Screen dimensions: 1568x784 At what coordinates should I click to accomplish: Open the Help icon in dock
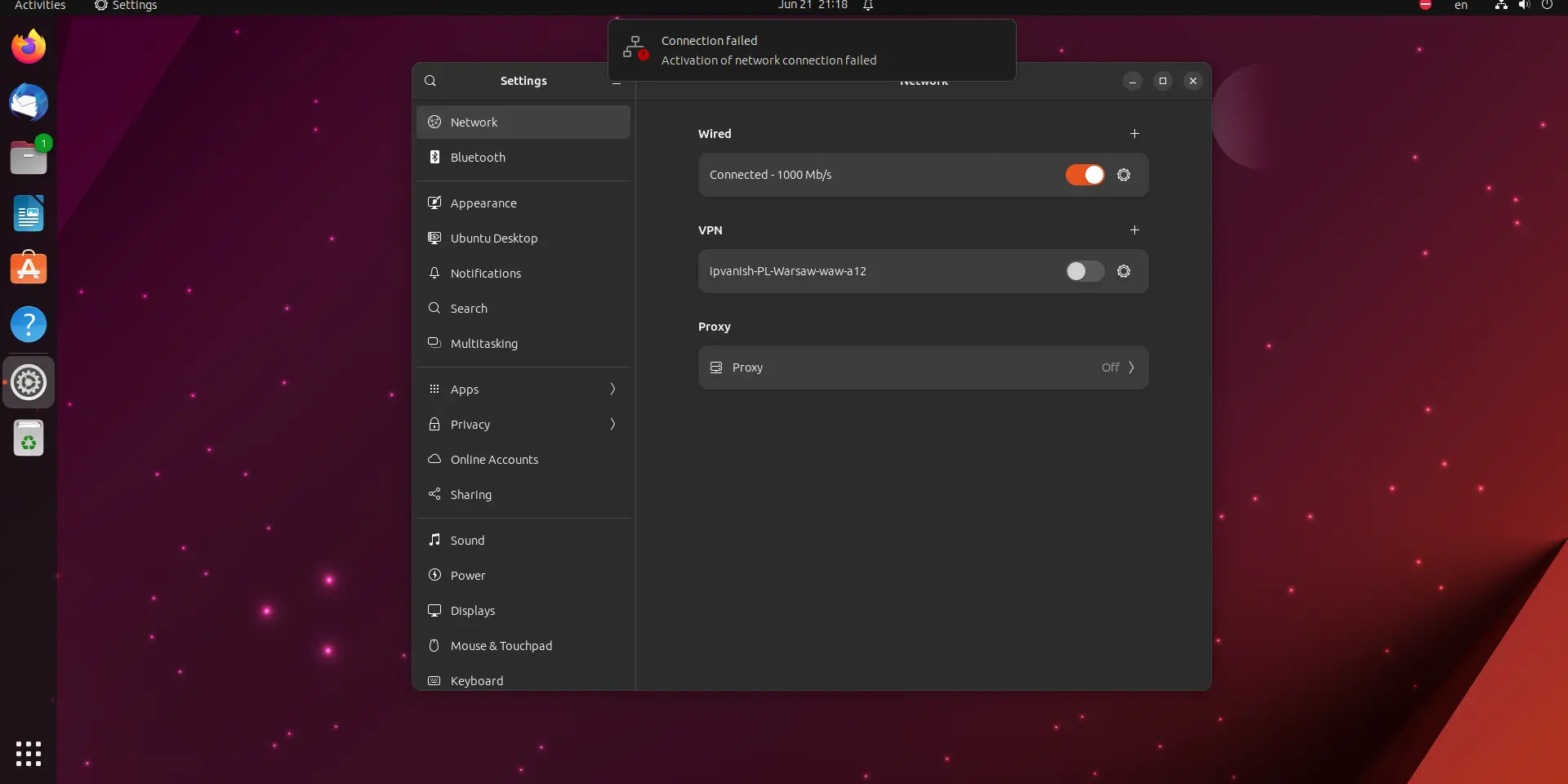point(29,324)
